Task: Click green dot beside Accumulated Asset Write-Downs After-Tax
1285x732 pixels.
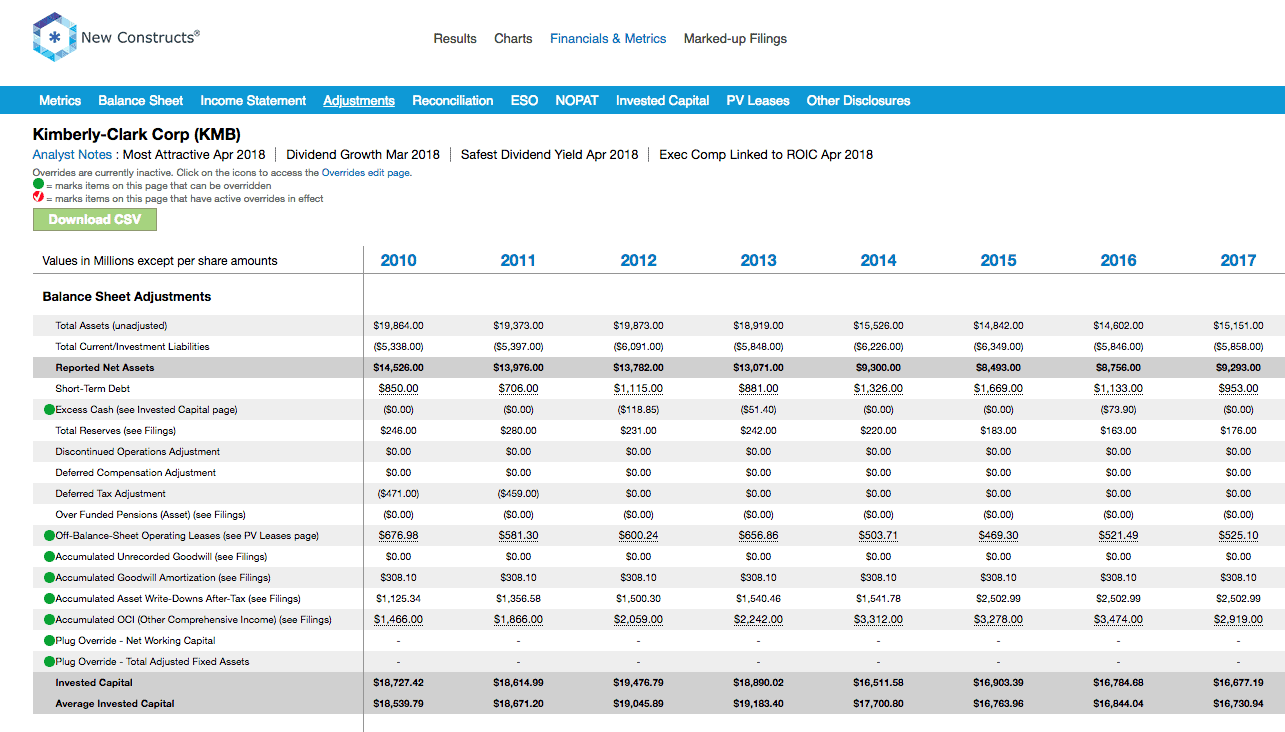Action: (49, 599)
